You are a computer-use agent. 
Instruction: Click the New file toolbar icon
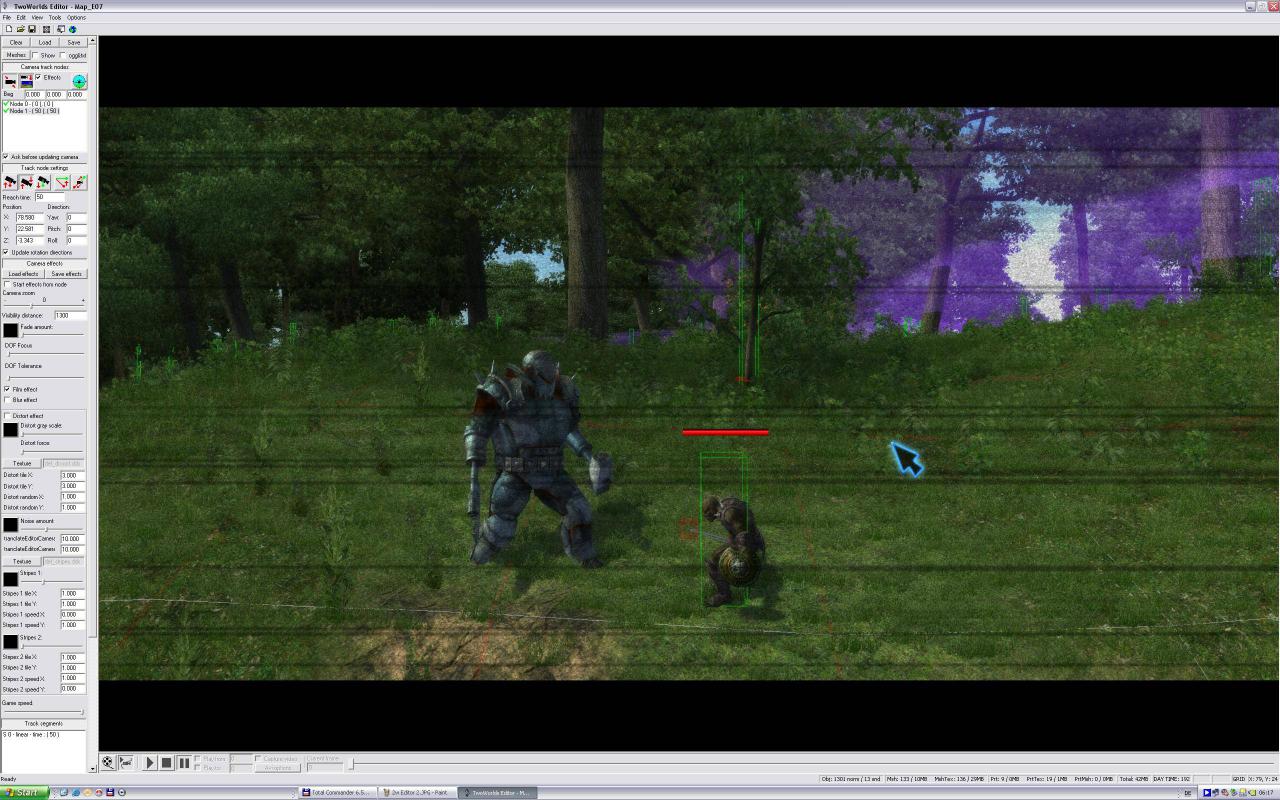coord(8,29)
